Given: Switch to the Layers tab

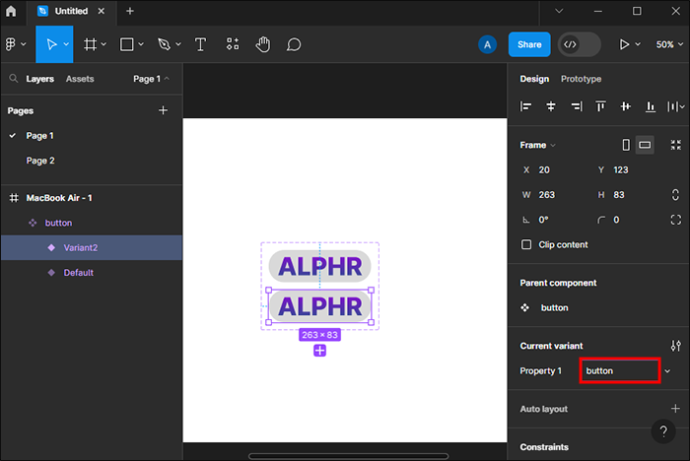Looking at the screenshot, I should (x=40, y=79).
